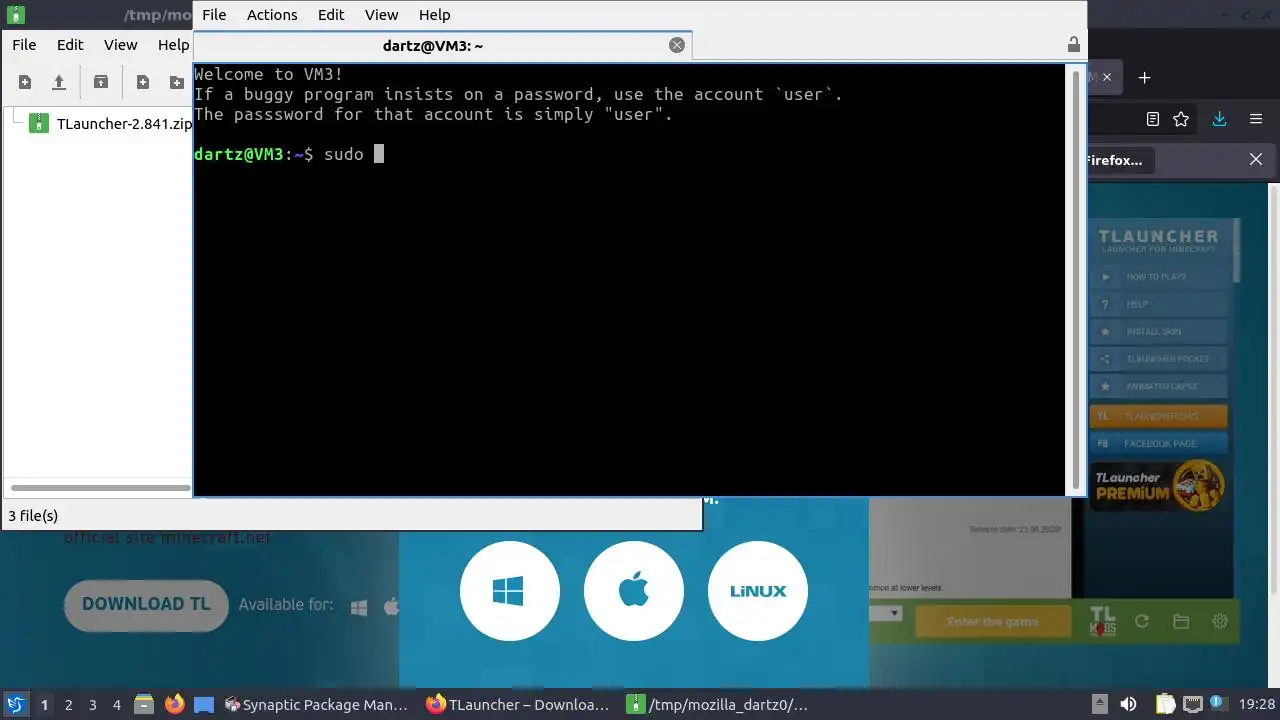
Task: Bookmark the page with the star icon
Action: [x=1181, y=119]
